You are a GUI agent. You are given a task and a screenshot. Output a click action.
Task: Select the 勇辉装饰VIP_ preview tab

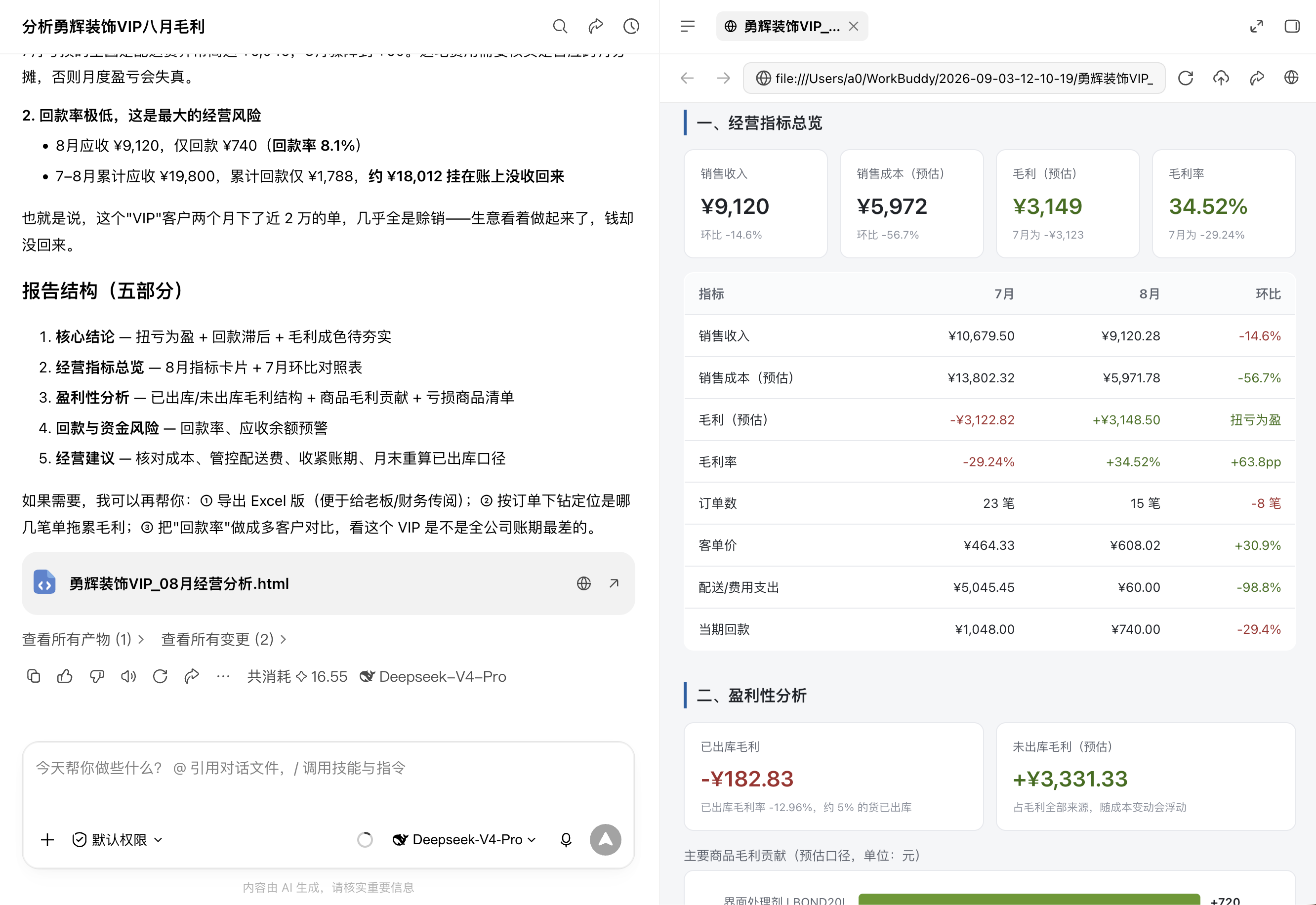791,26
